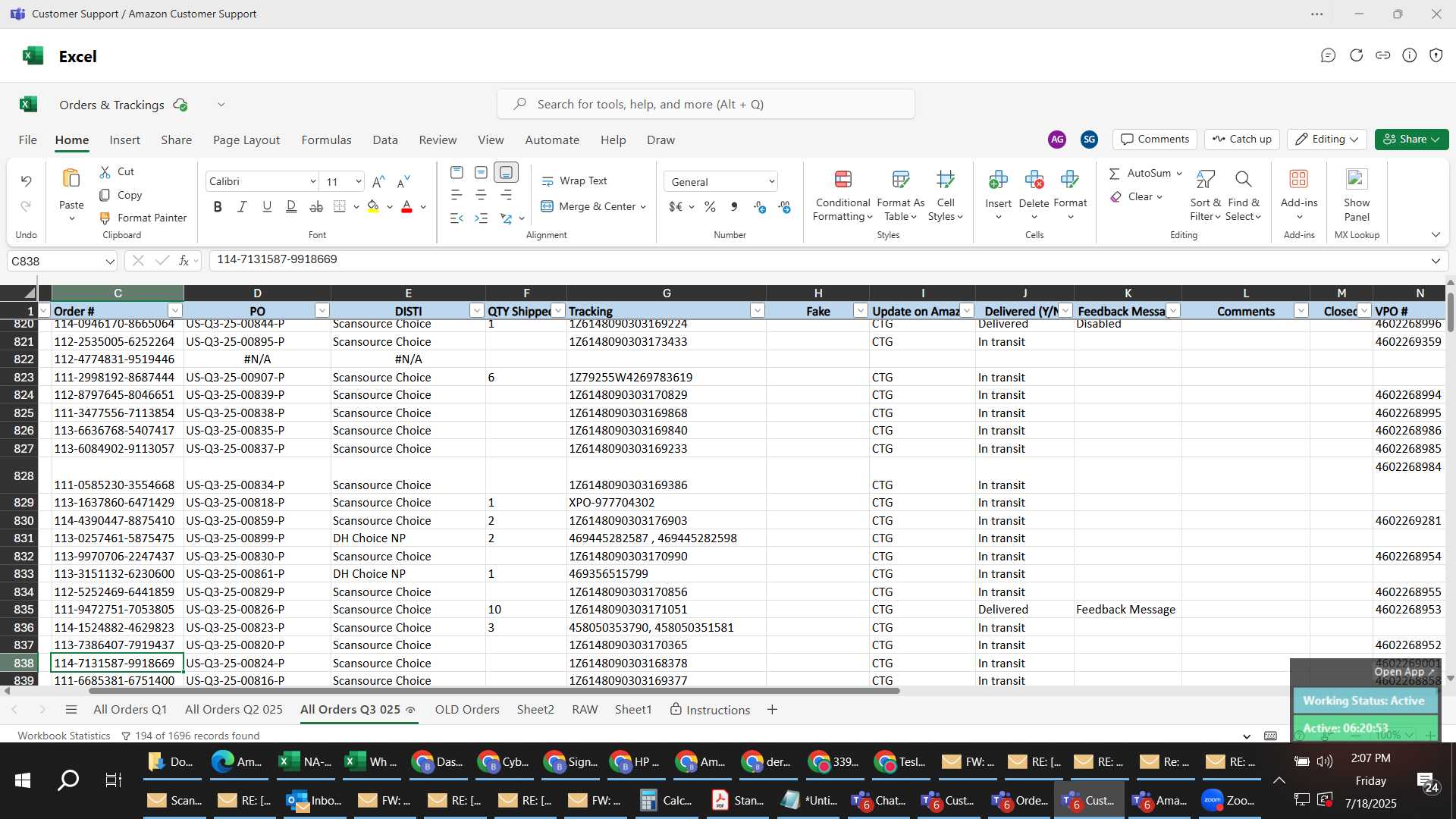This screenshot has height=819, width=1456.
Task: Click the red font color swatch
Action: (x=406, y=206)
